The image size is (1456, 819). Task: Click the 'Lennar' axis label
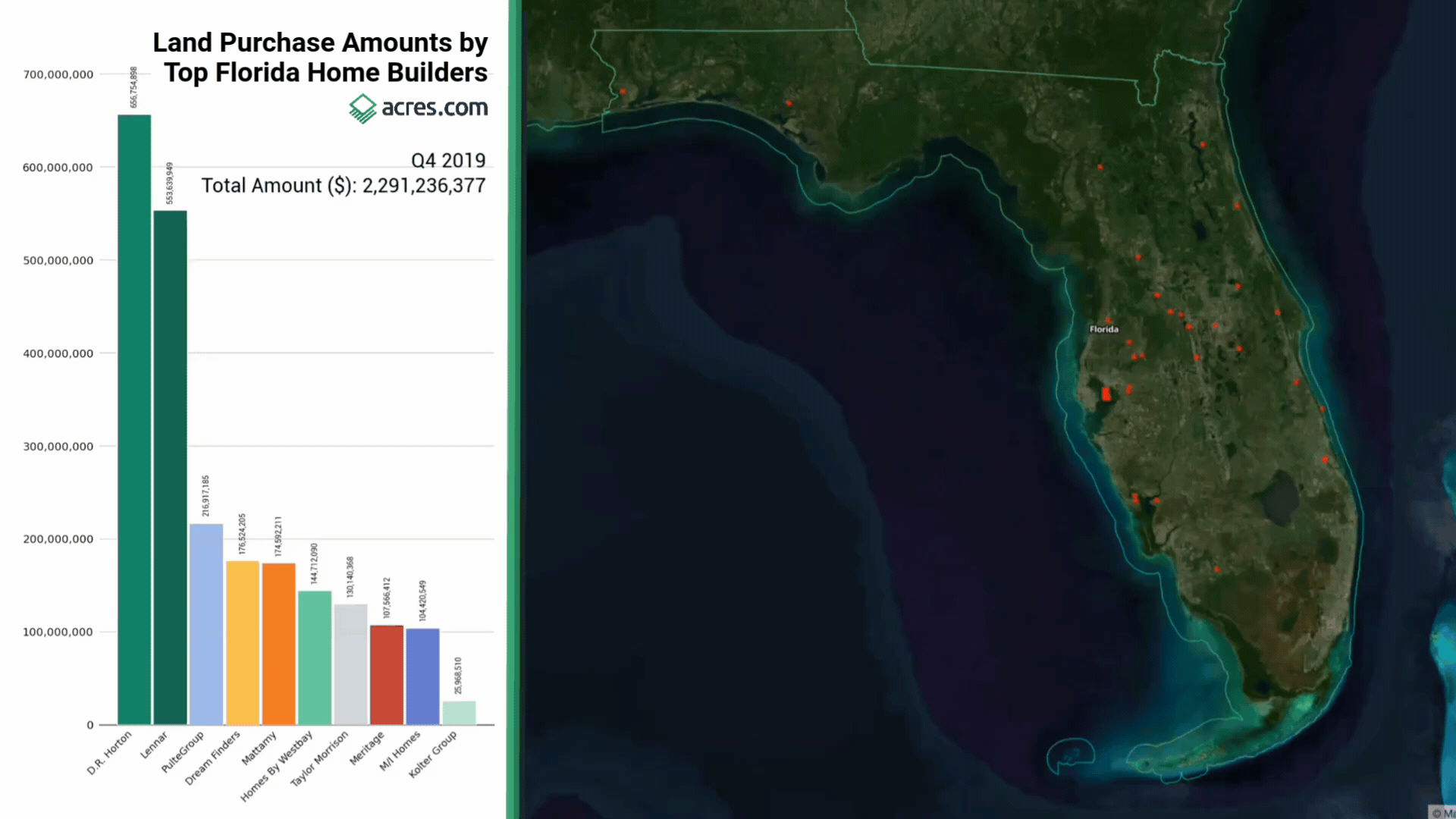pyautogui.click(x=154, y=745)
